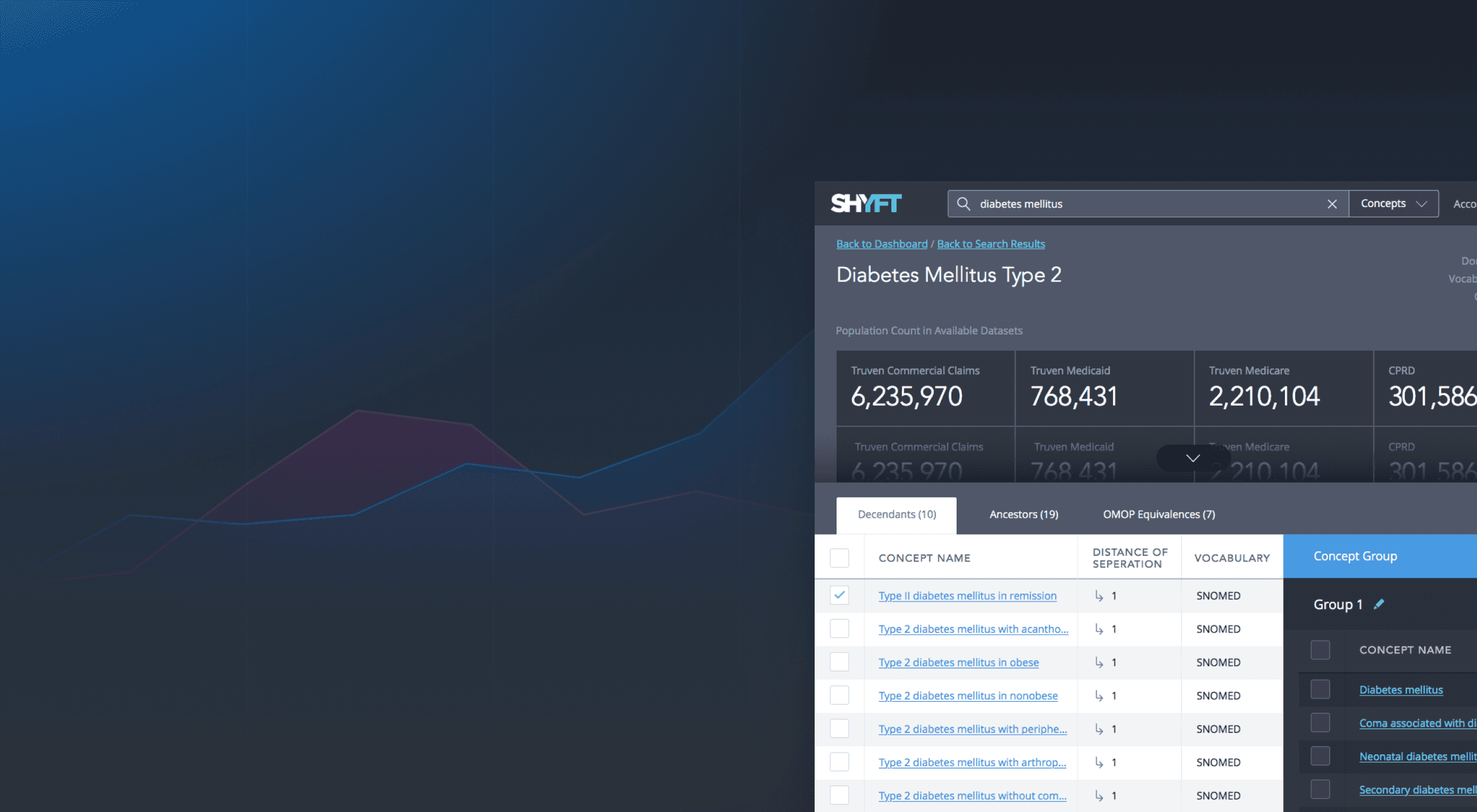Click the arrow icon in remission row

pos(1099,596)
